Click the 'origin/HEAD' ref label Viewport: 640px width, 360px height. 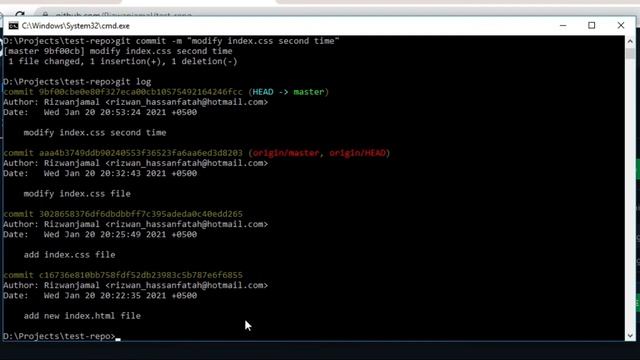click(357, 153)
